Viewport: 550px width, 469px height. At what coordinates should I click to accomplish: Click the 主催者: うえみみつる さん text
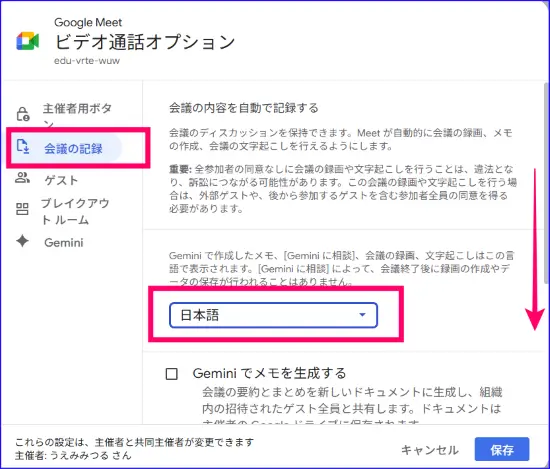click(73, 456)
